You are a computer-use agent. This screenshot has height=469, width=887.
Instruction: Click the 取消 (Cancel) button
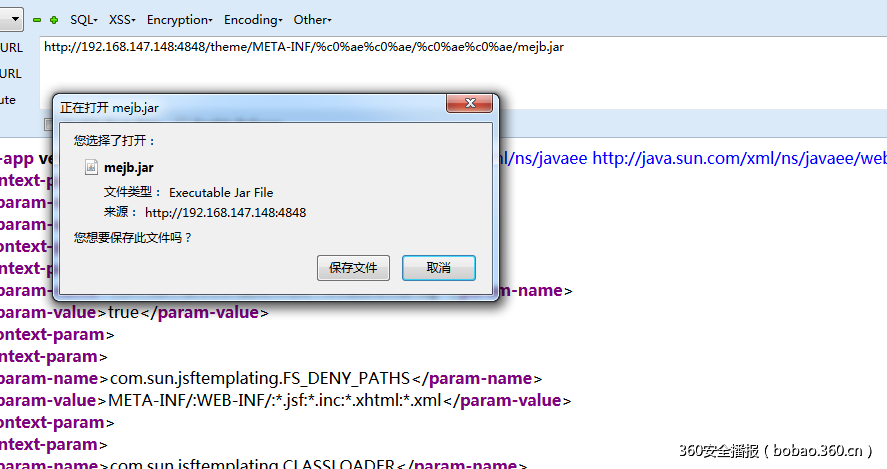tap(438, 268)
